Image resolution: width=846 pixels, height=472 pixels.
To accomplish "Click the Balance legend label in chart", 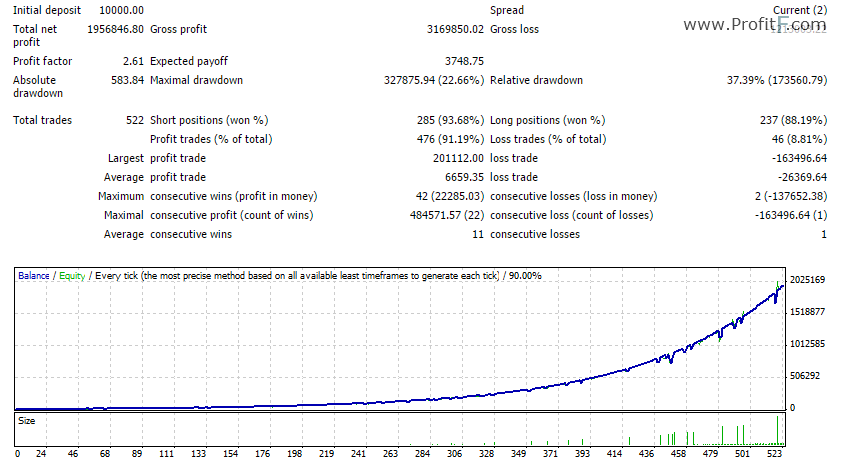I will pyautogui.click(x=33, y=276).
